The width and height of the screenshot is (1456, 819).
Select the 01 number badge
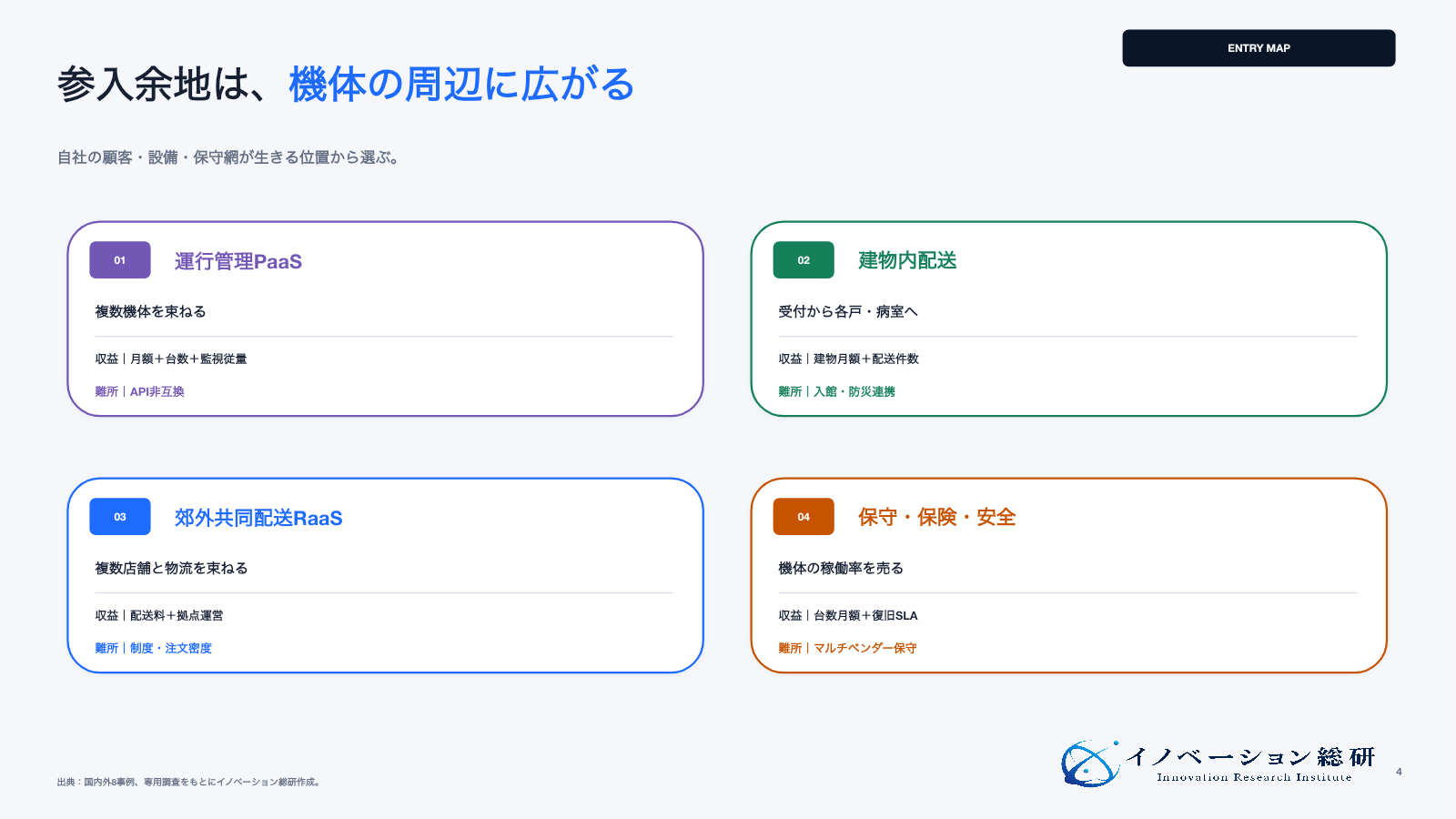(x=120, y=260)
